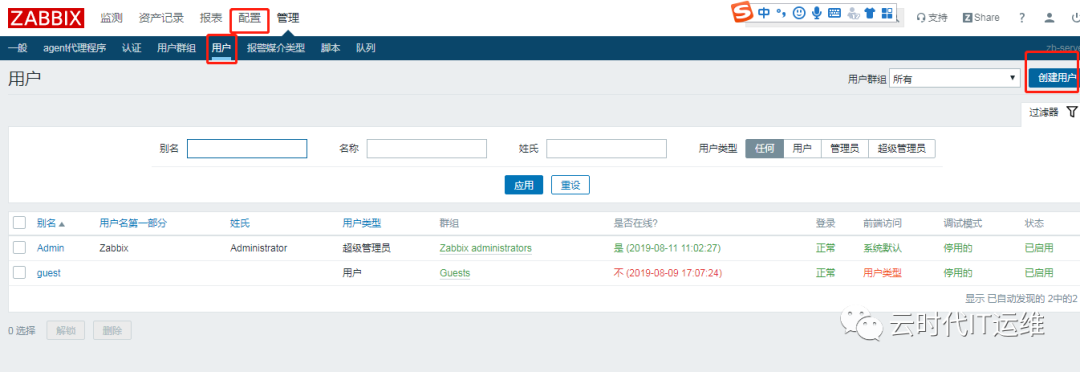
Task: Click the ZABBIX logo
Action: 46,18
